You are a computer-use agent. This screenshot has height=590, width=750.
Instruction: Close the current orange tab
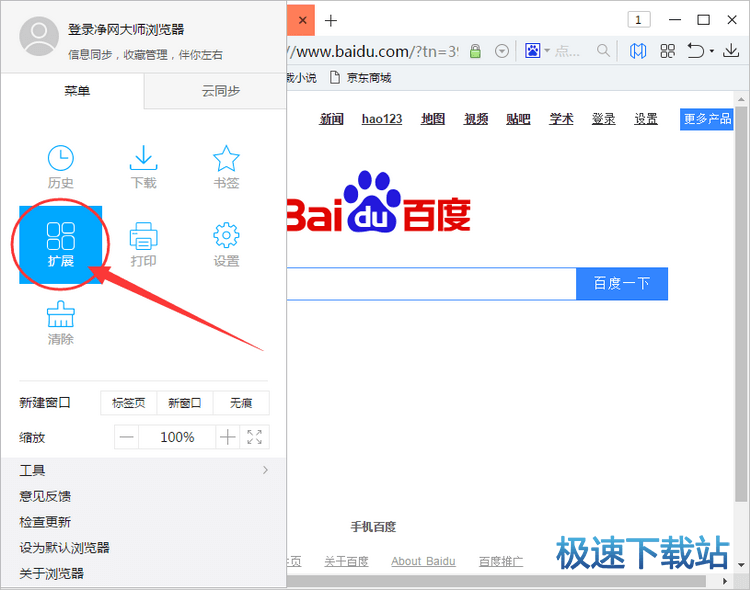pyautogui.click(x=303, y=20)
